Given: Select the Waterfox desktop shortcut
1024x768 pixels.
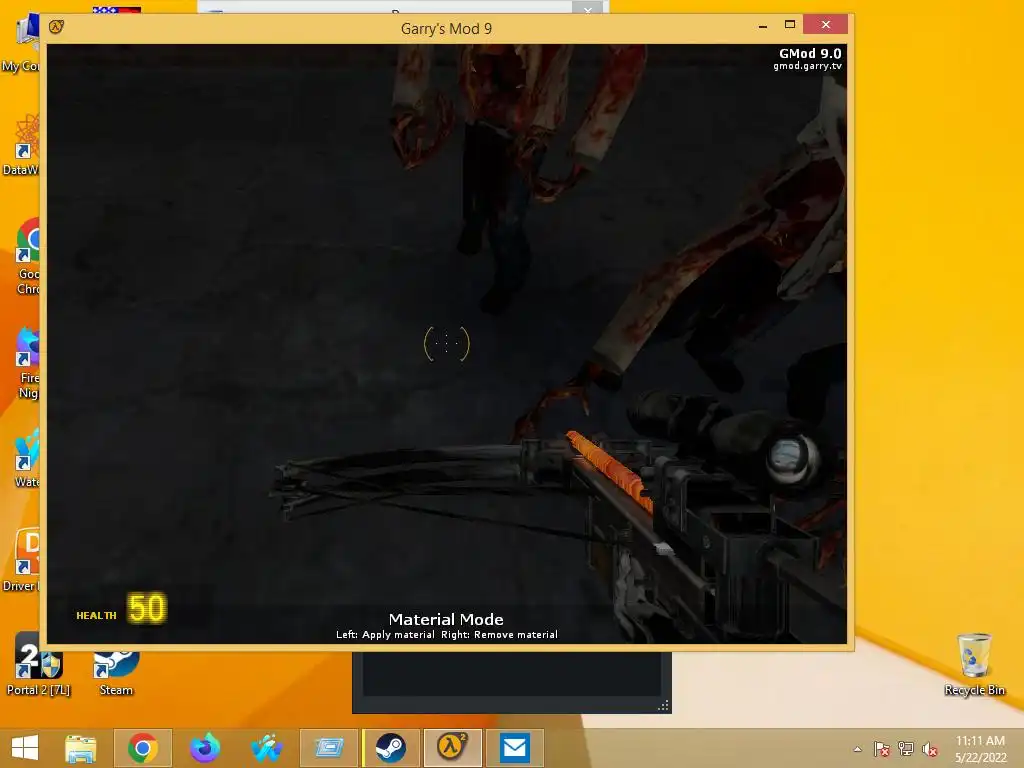Looking at the screenshot, I should point(25,457).
